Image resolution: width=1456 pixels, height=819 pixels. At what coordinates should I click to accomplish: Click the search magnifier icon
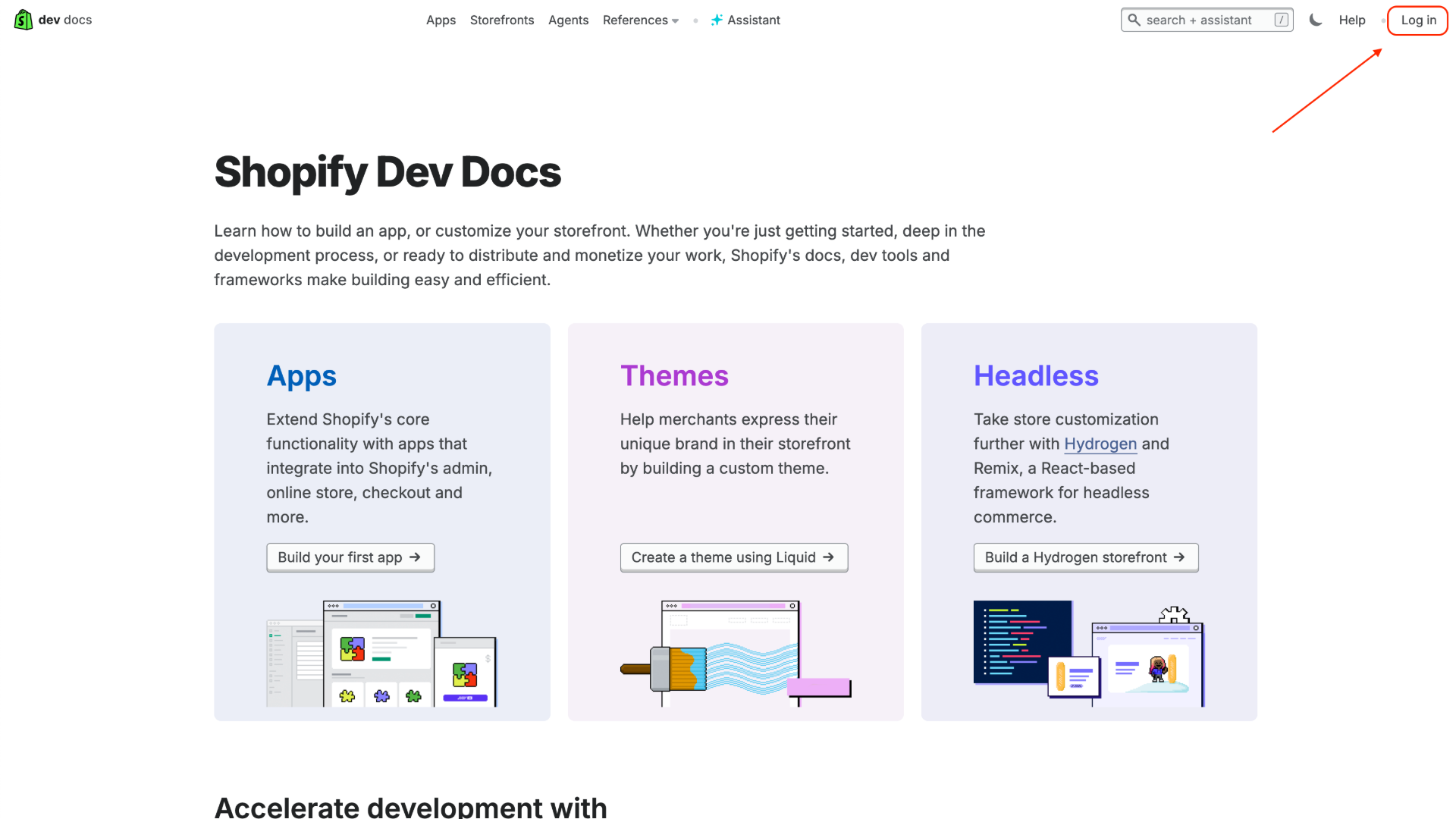(x=1134, y=20)
